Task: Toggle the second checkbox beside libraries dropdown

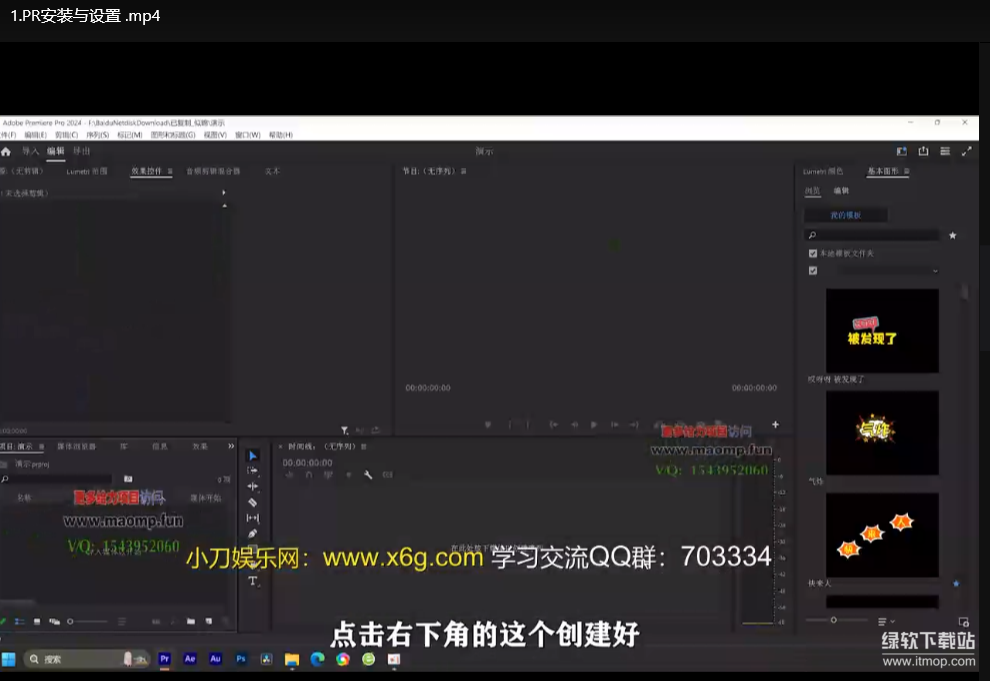Action: click(x=813, y=271)
